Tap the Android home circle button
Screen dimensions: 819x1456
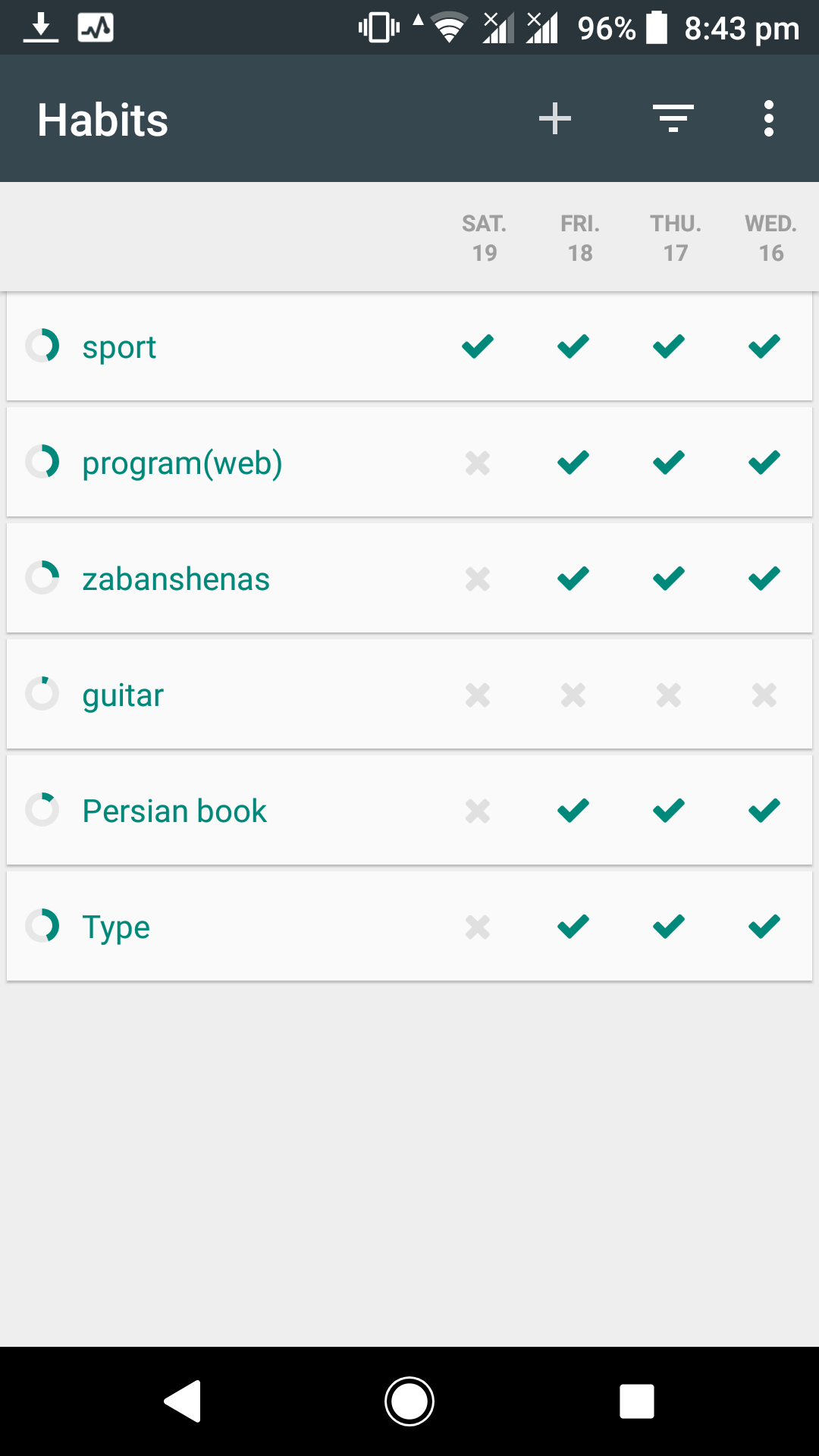point(409,1401)
